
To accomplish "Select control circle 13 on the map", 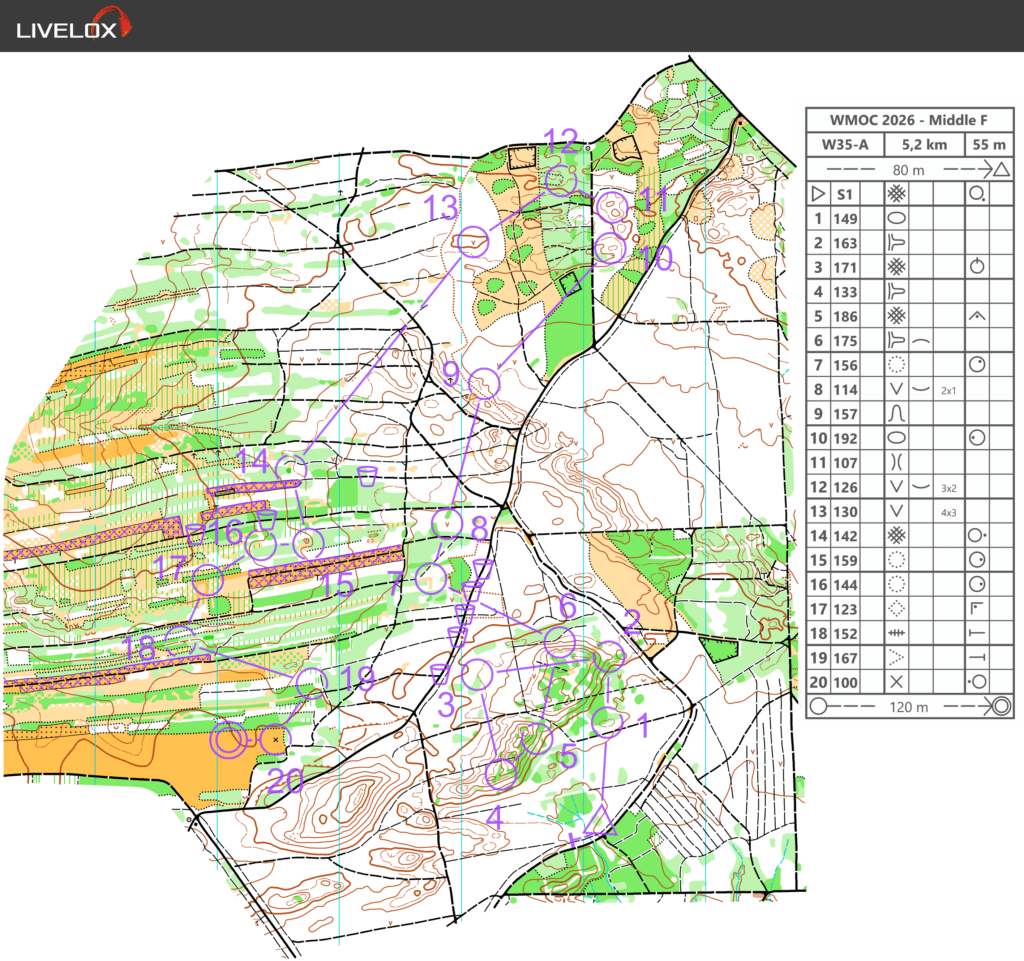I will click(x=473, y=242).
